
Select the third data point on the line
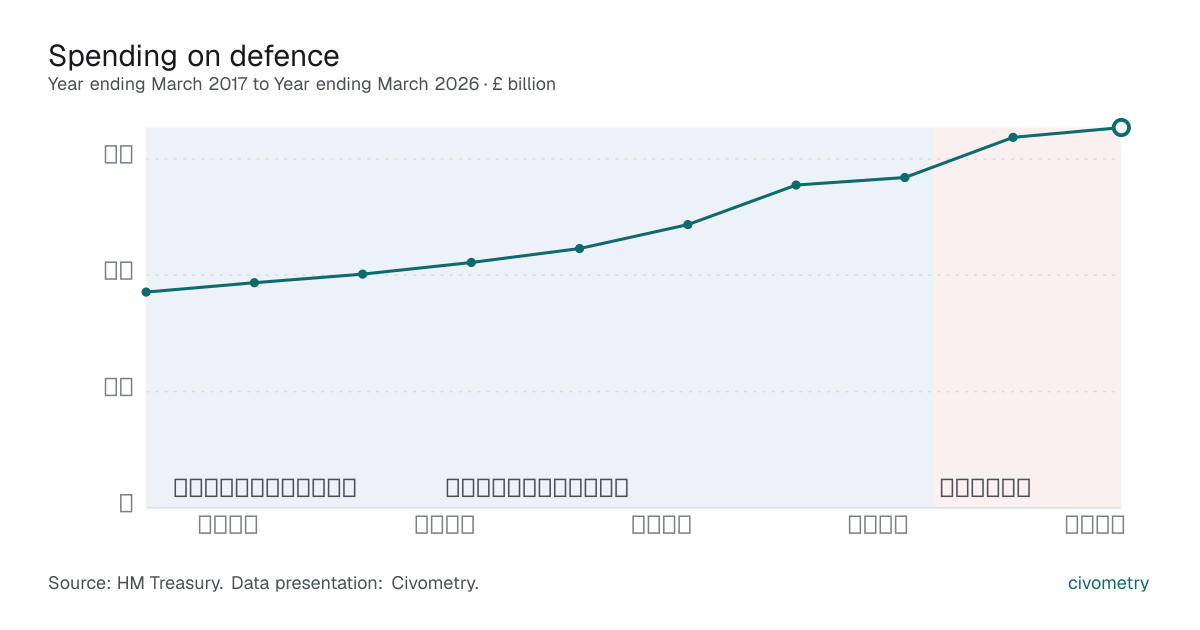tap(363, 274)
